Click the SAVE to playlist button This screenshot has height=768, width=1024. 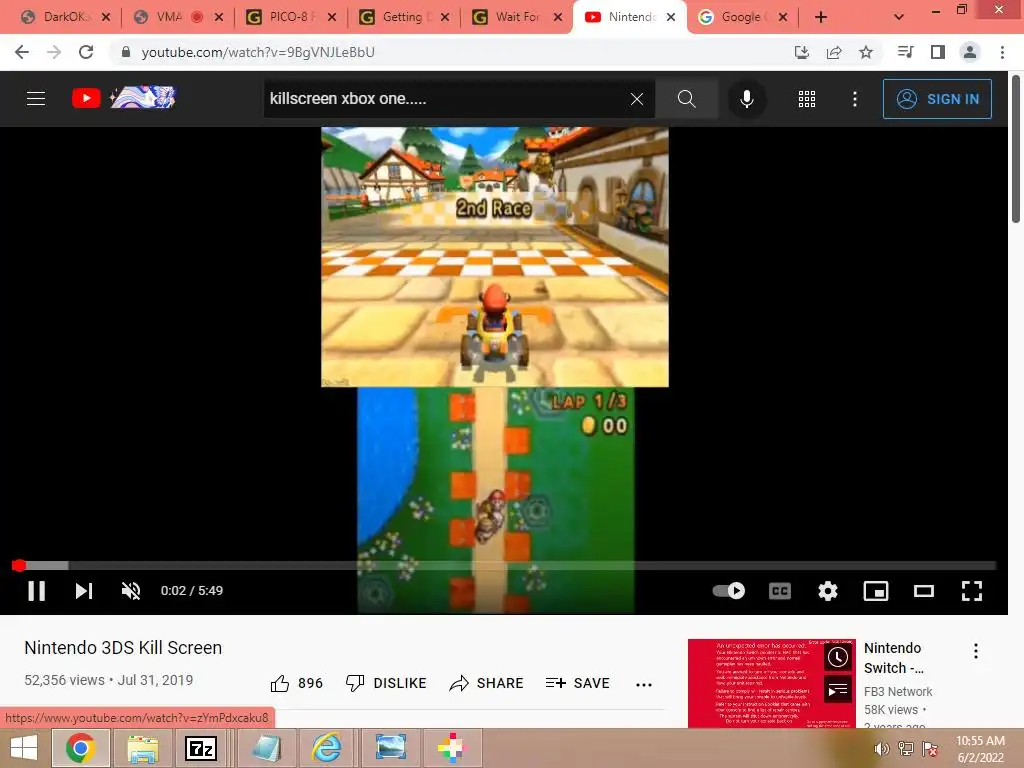tap(577, 683)
